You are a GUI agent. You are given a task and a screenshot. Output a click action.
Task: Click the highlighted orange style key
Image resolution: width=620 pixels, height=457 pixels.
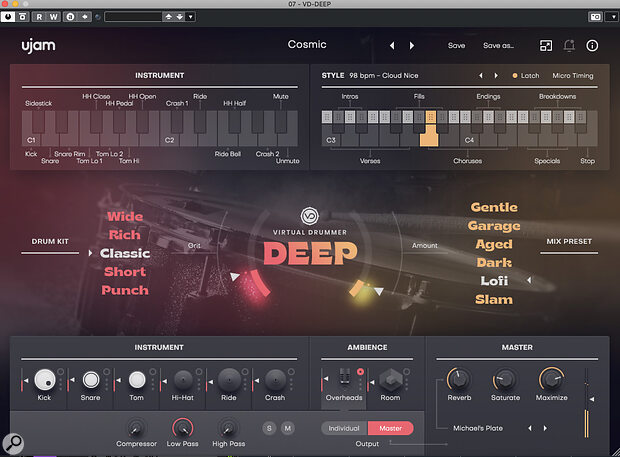tap(429, 130)
